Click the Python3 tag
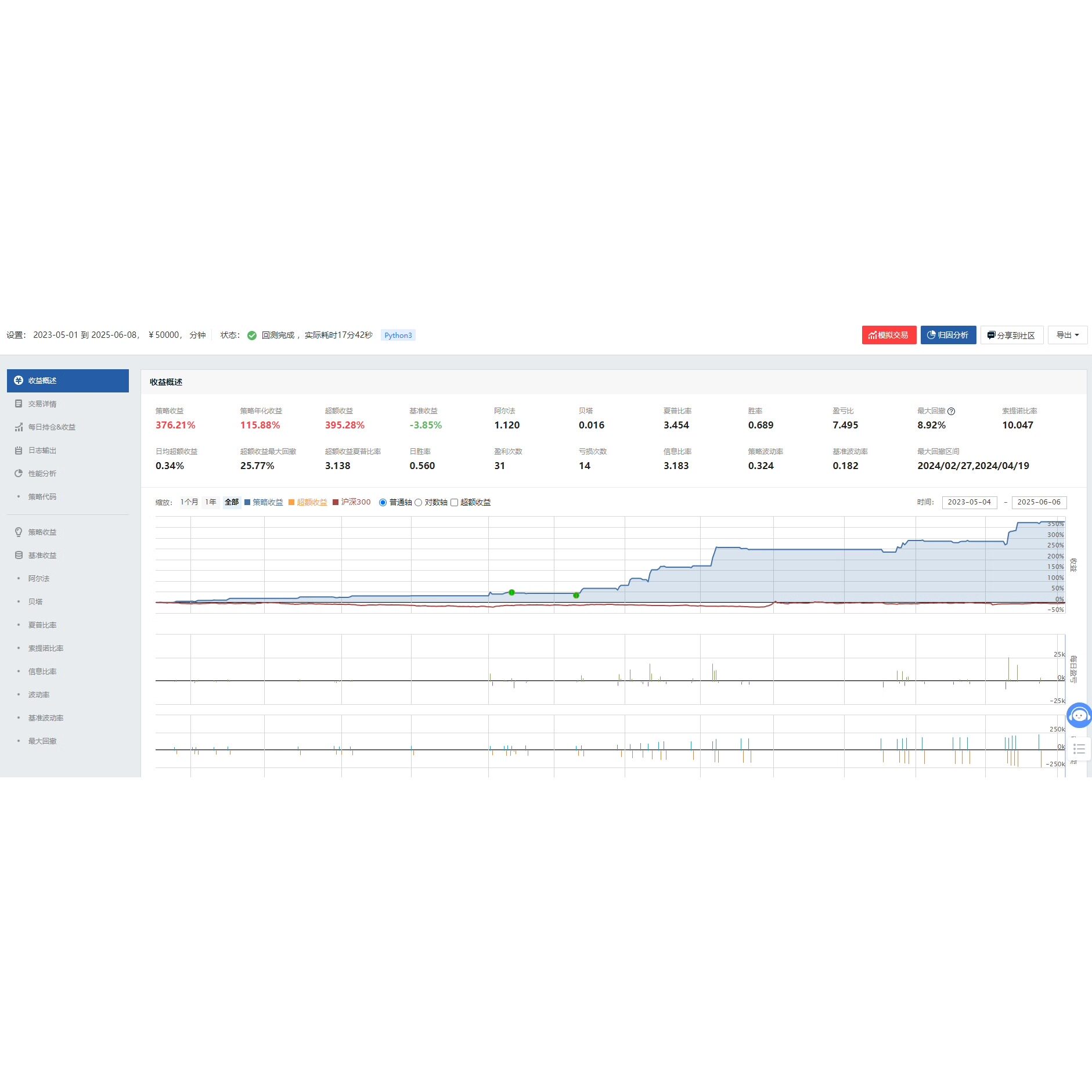Image resolution: width=1092 pixels, height=1092 pixels. 398,336
